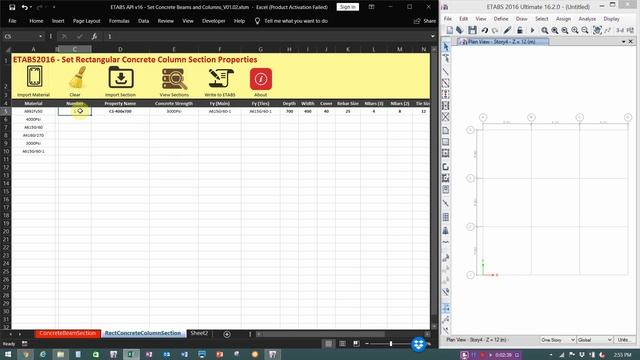This screenshot has width=640, height=360.
Task: Click ETABS X-brace draw tool
Action: click(446, 117)
